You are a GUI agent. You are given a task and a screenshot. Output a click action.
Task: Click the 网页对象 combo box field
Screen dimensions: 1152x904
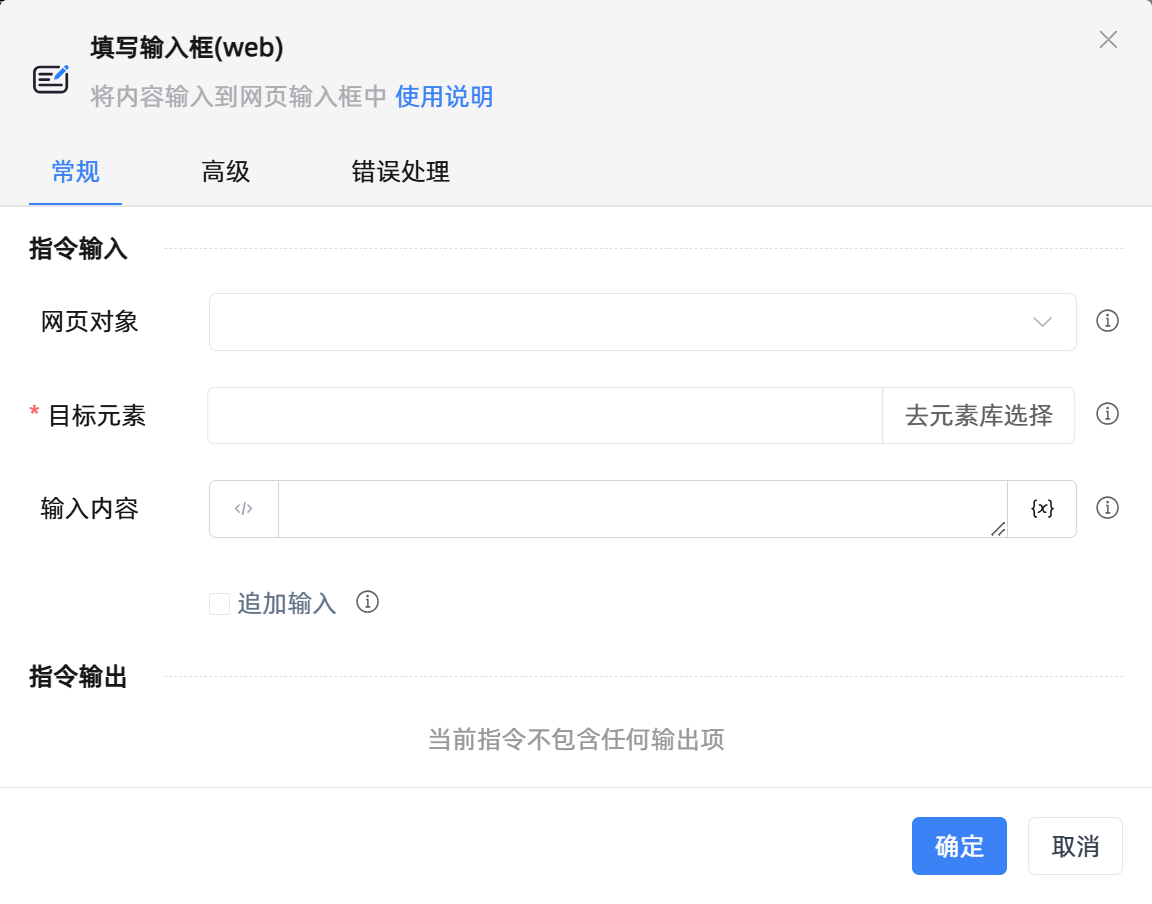[x=642, y=322]
